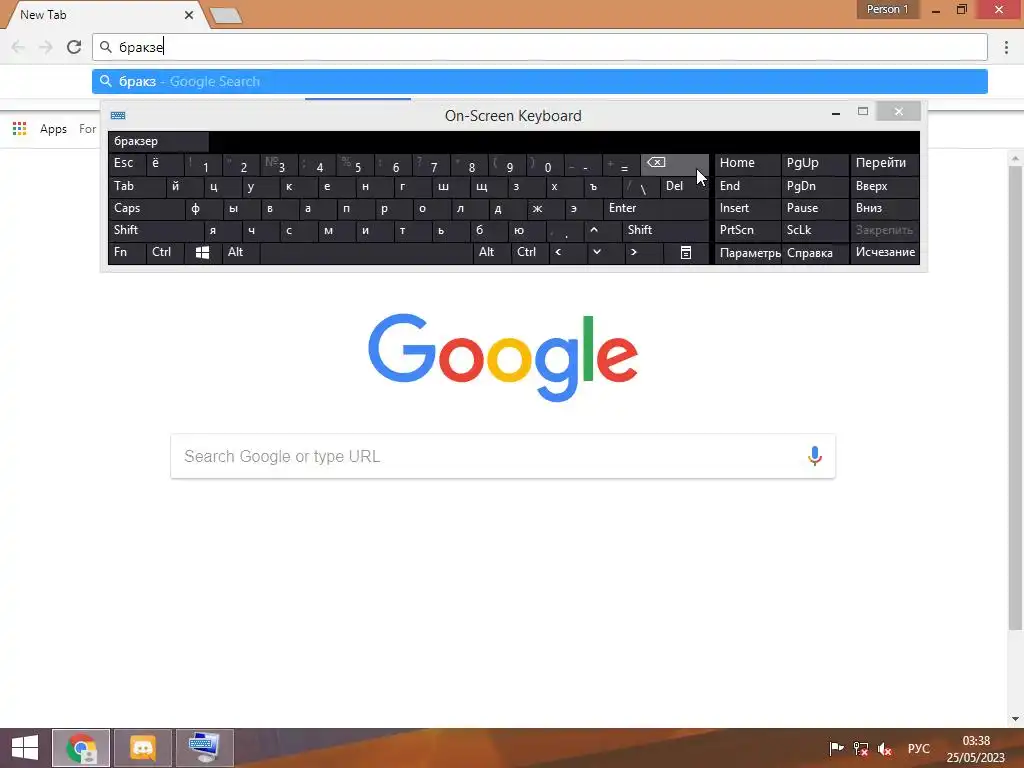Click the Chrome icon on the taskbar

(81, 748)
